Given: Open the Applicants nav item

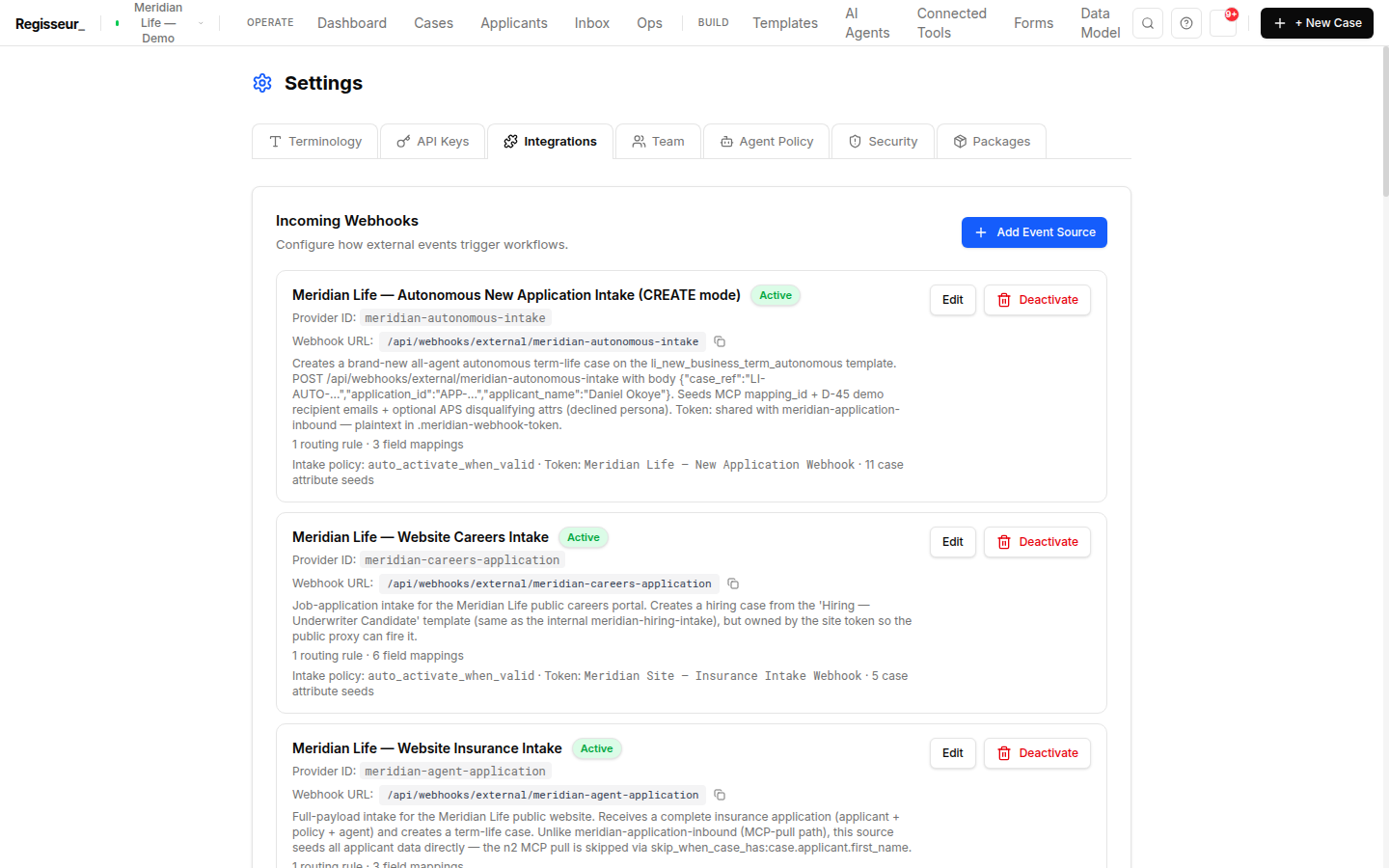Looking at the screenshot, I should click(x=514, y=23).
